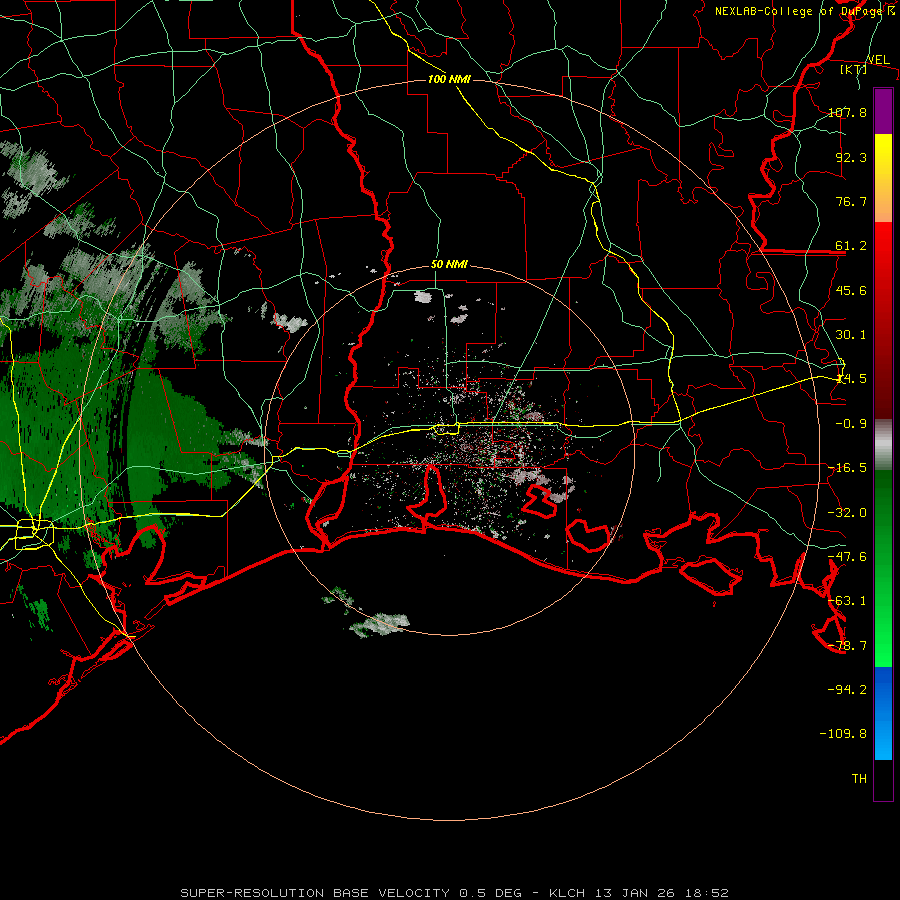Click the 61.2 scale value
900x900 pixels.
click(x=851, y=246)
